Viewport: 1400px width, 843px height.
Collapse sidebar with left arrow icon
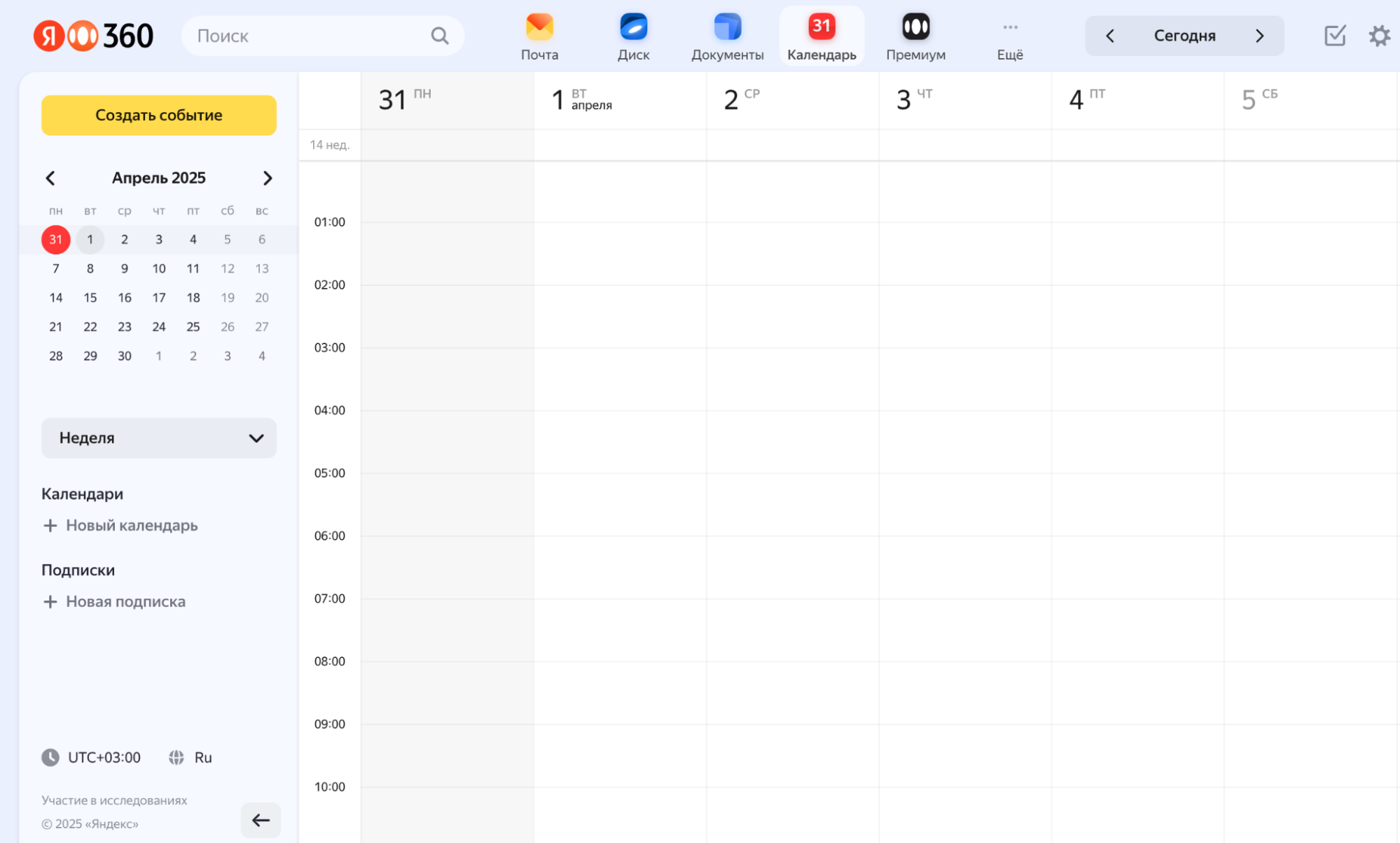click(261, 820)
